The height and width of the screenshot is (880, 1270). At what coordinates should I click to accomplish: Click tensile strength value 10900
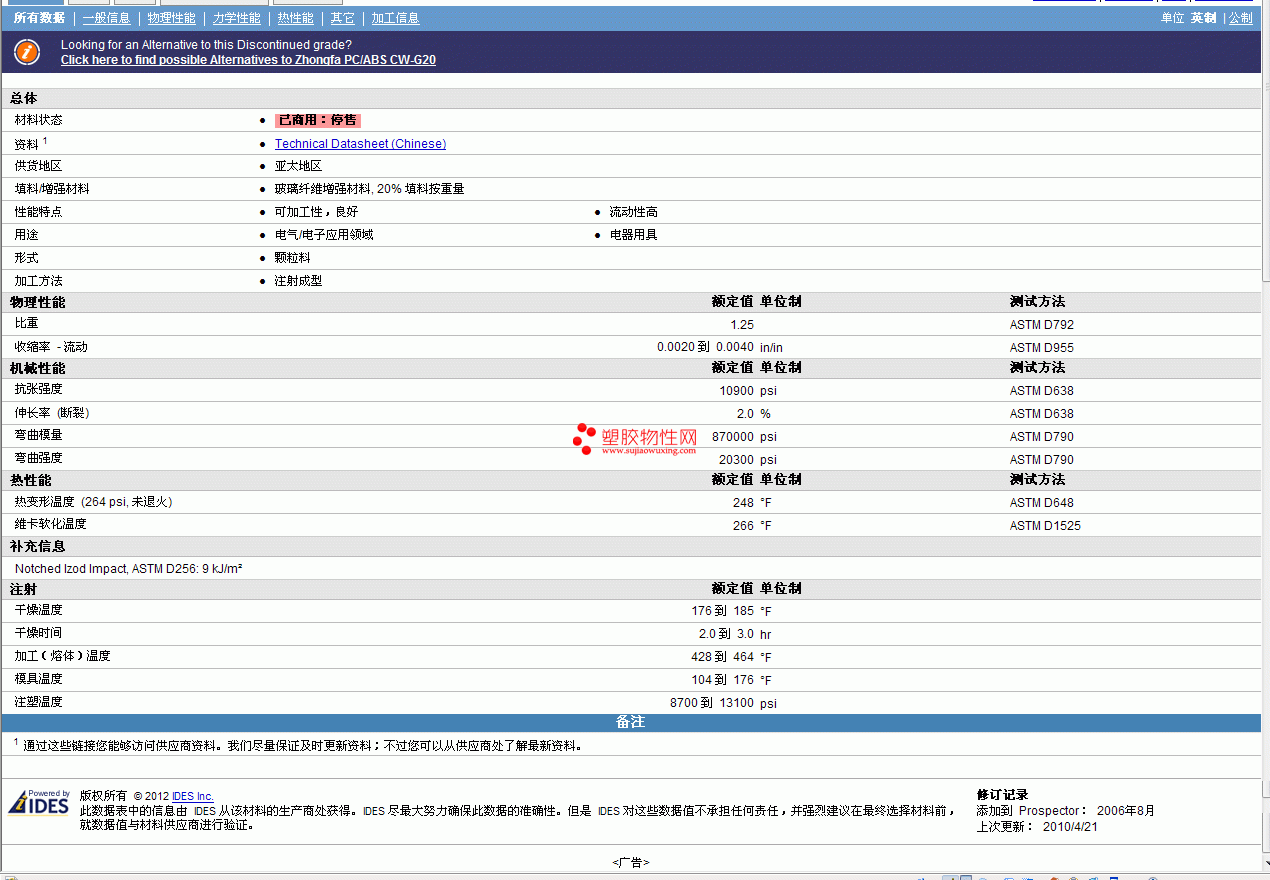pos(737,391)
